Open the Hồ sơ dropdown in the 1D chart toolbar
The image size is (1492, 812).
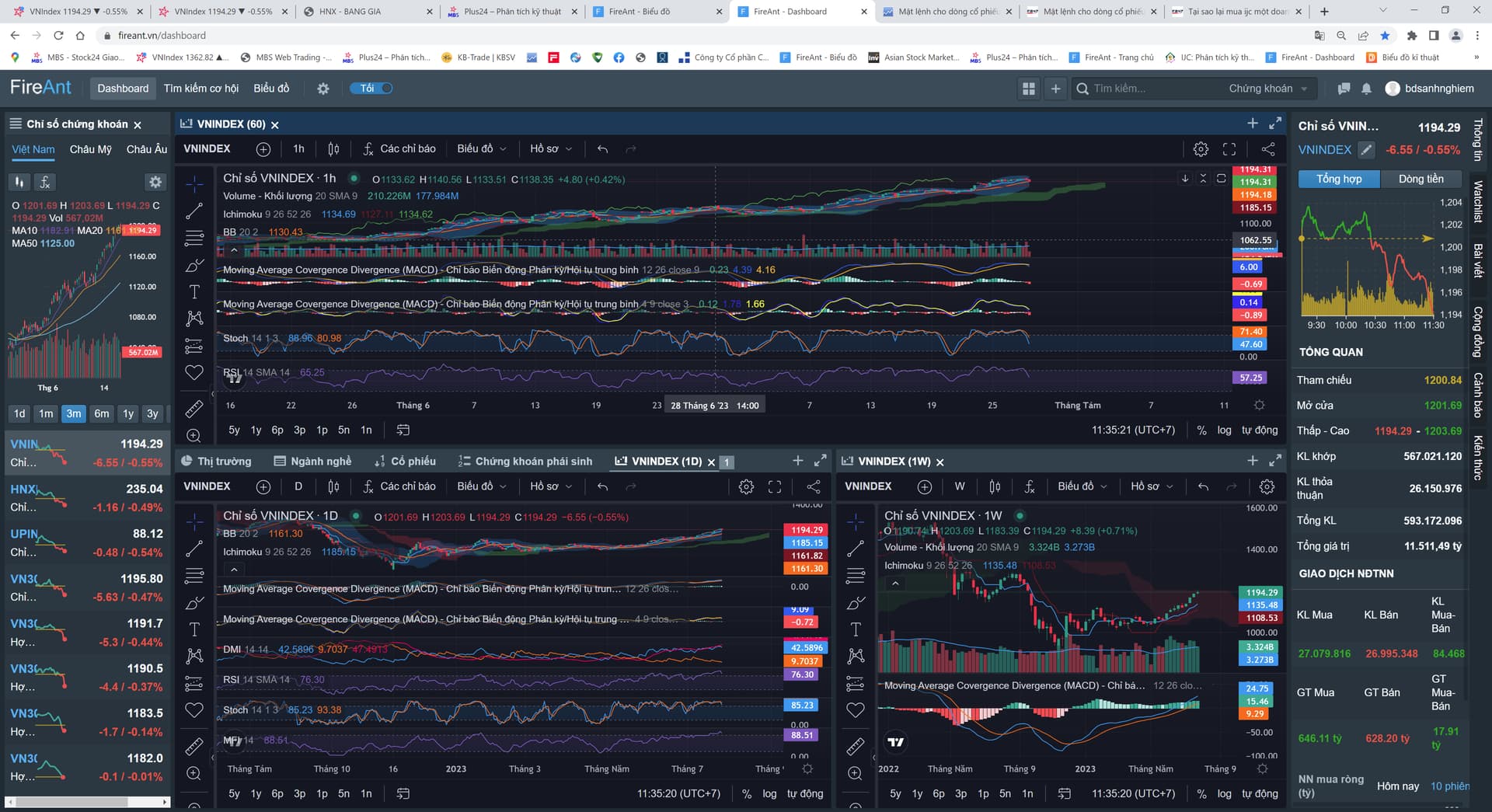(x=551, y=486)
